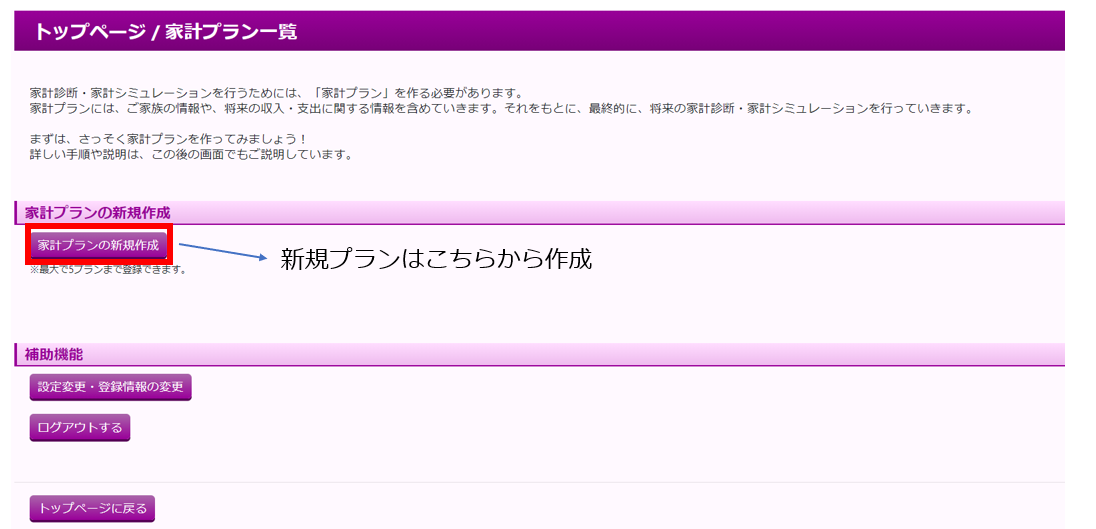
Task: Click the sentence starting 家計診断・家計シミュレーションを行うためには
Action: (276, 94)
